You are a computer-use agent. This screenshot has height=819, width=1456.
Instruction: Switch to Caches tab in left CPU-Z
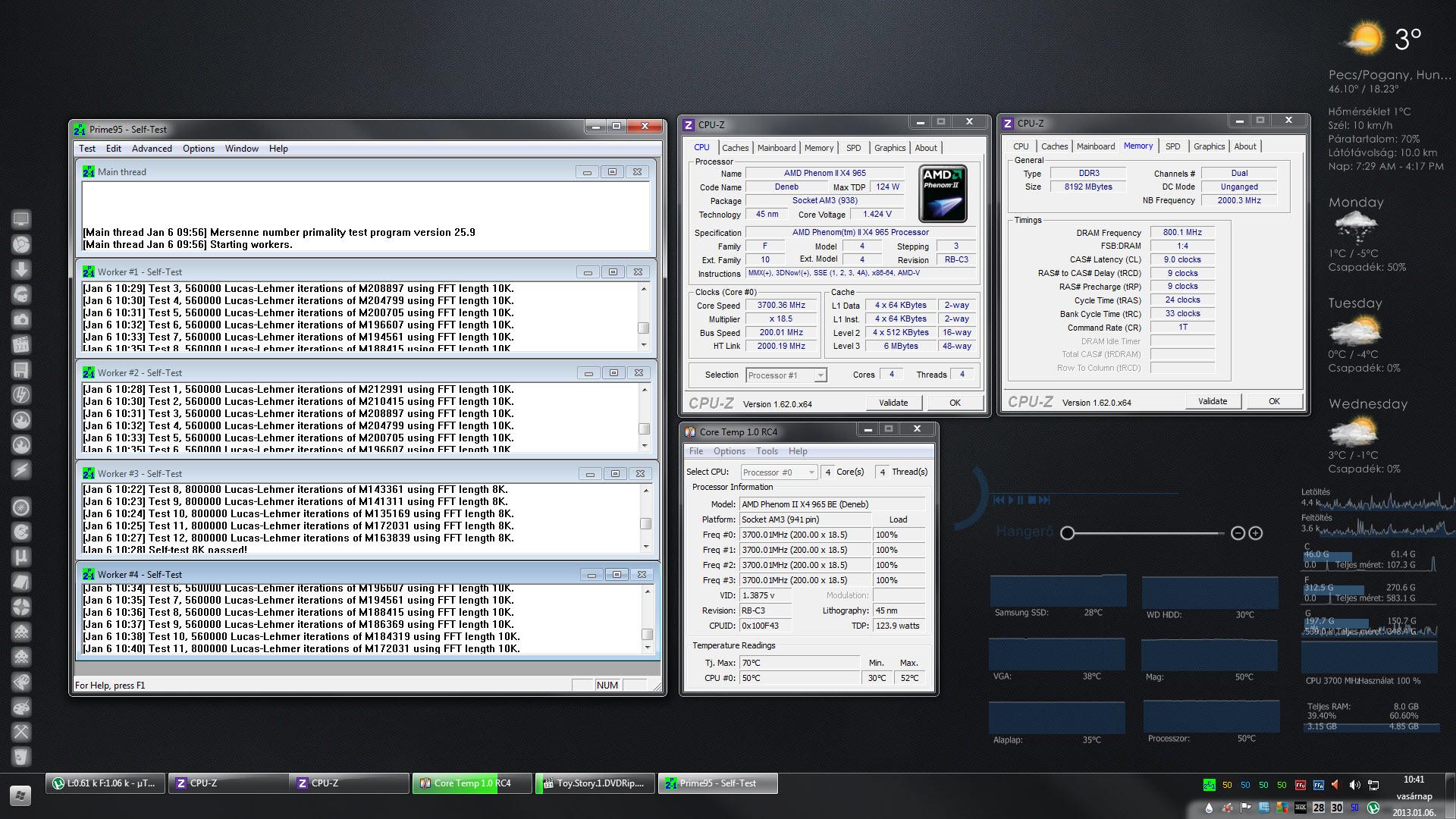[x=735, y=148]
